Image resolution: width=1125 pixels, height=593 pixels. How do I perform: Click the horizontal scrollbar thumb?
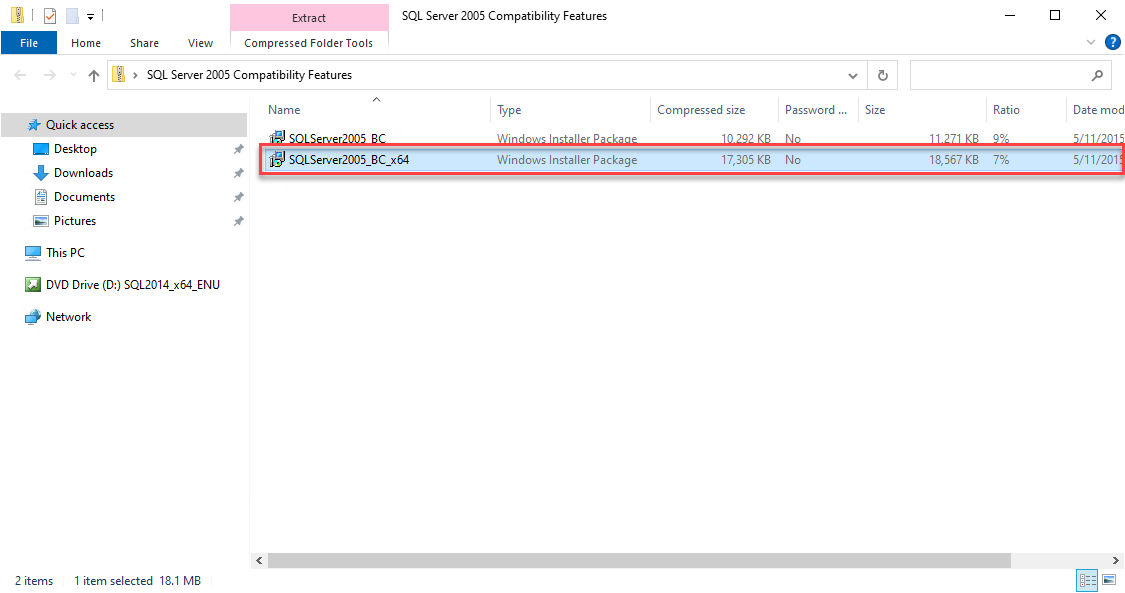coord(639,560)
